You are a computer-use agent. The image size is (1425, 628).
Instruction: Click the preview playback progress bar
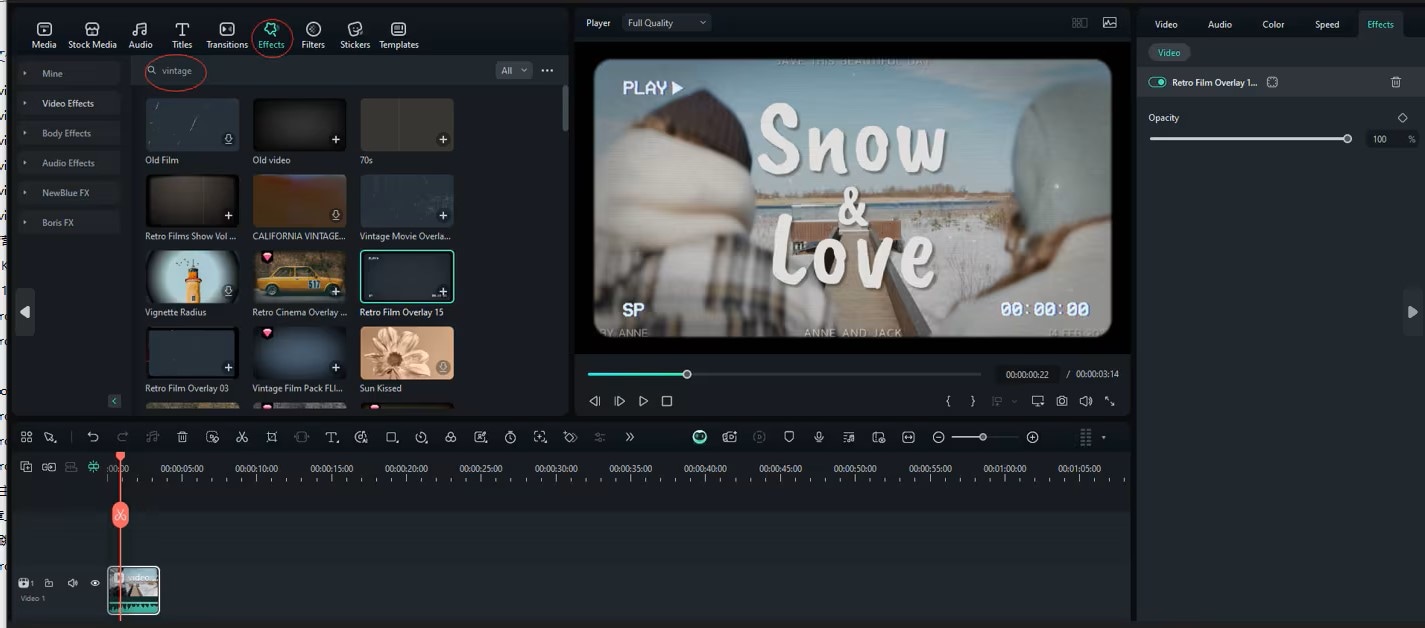[784, 374]
